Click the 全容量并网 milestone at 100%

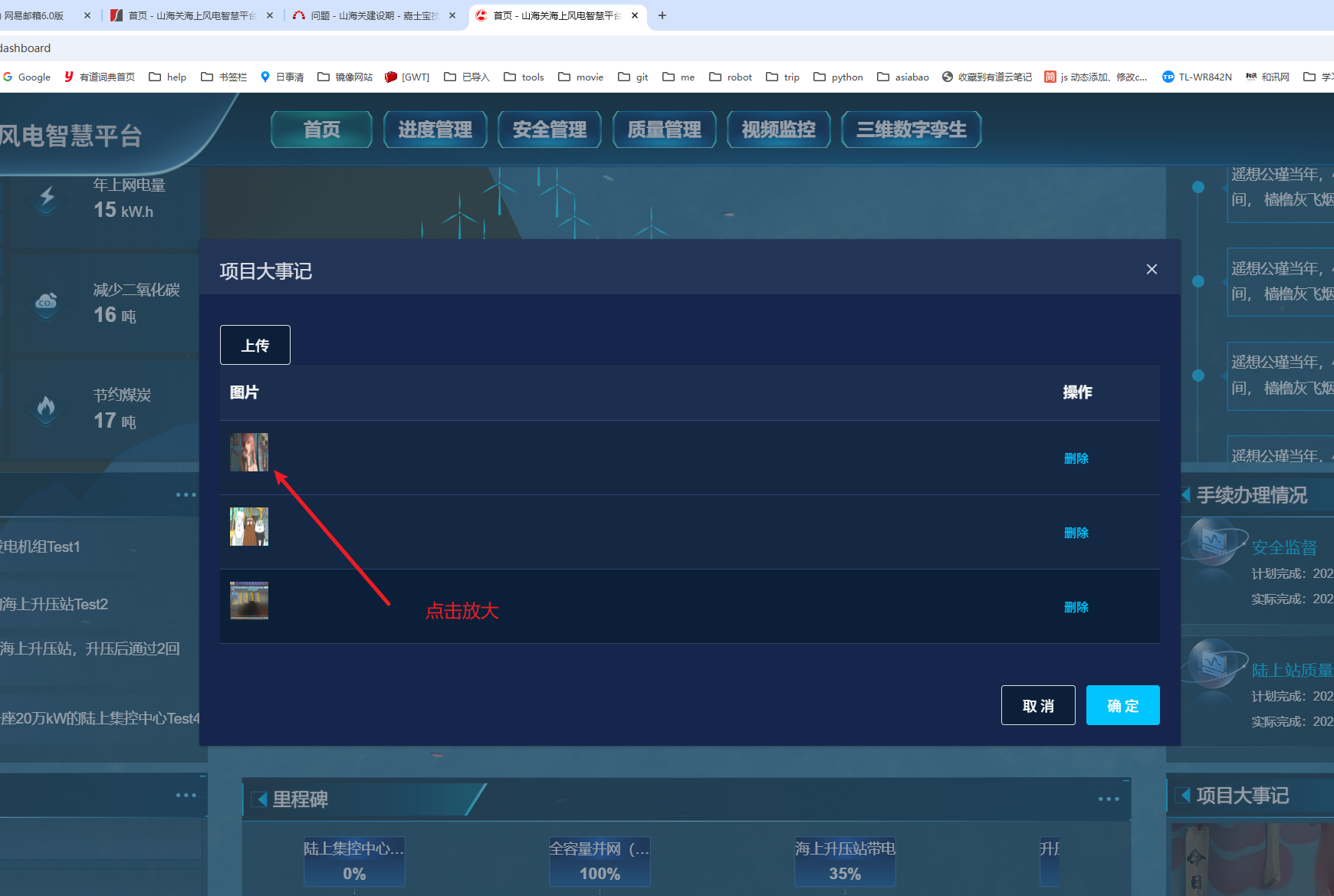coord(600,861)
